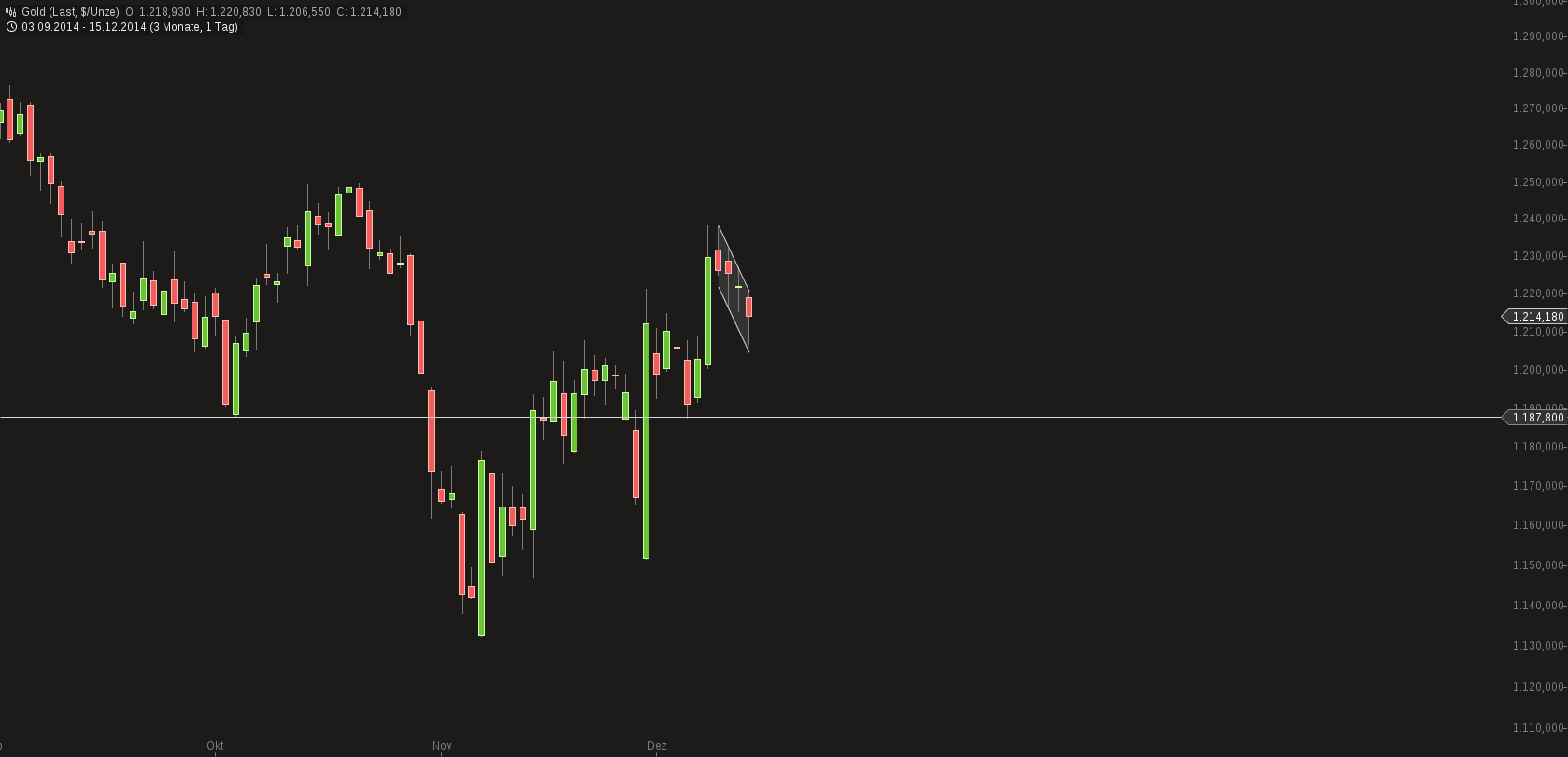This screenshot has width=1568, height=757.
Task: Click the tall green candle at November's low
Action: (481, 547)
